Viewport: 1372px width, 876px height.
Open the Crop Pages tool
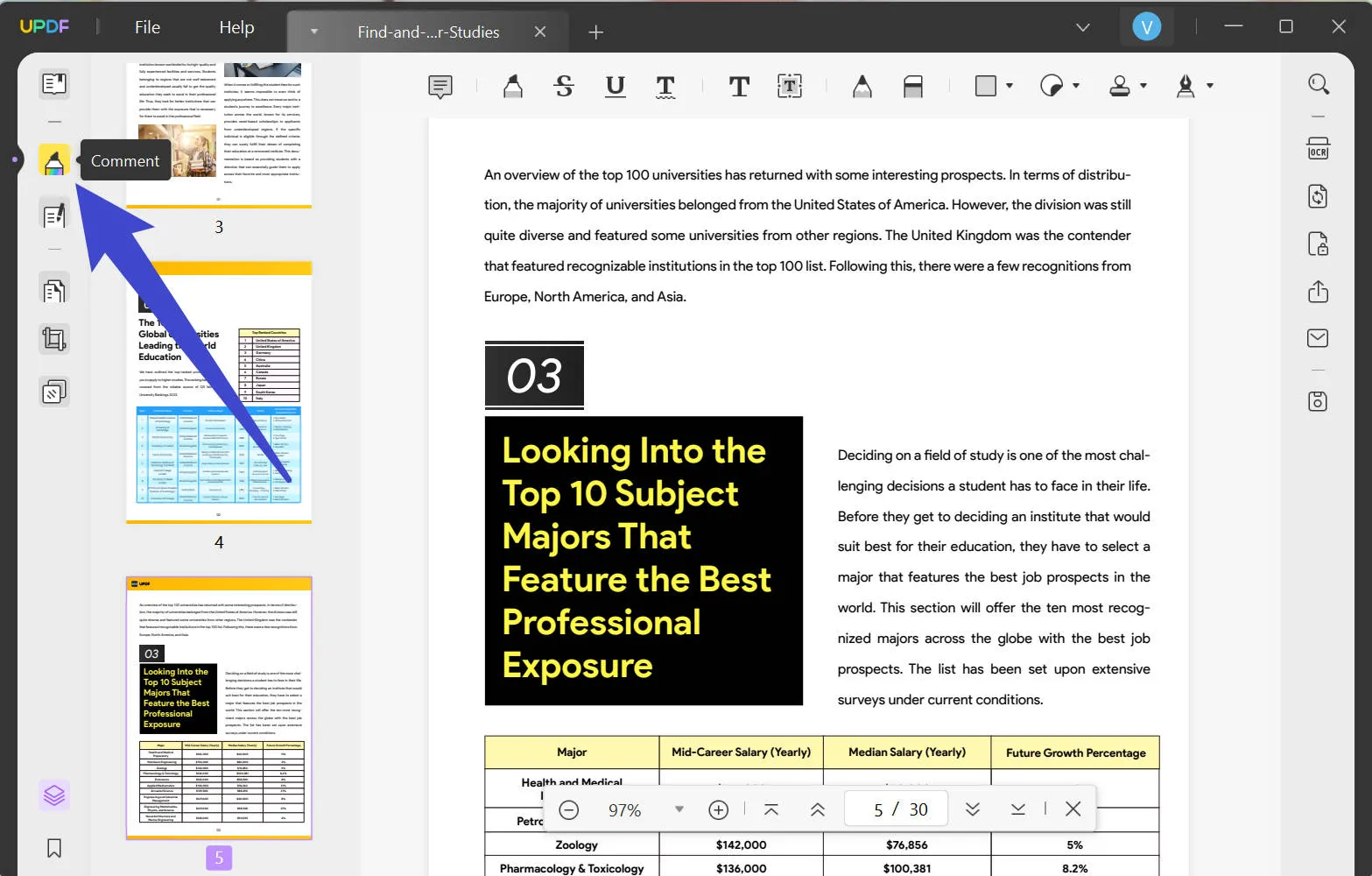pos(53,339)
